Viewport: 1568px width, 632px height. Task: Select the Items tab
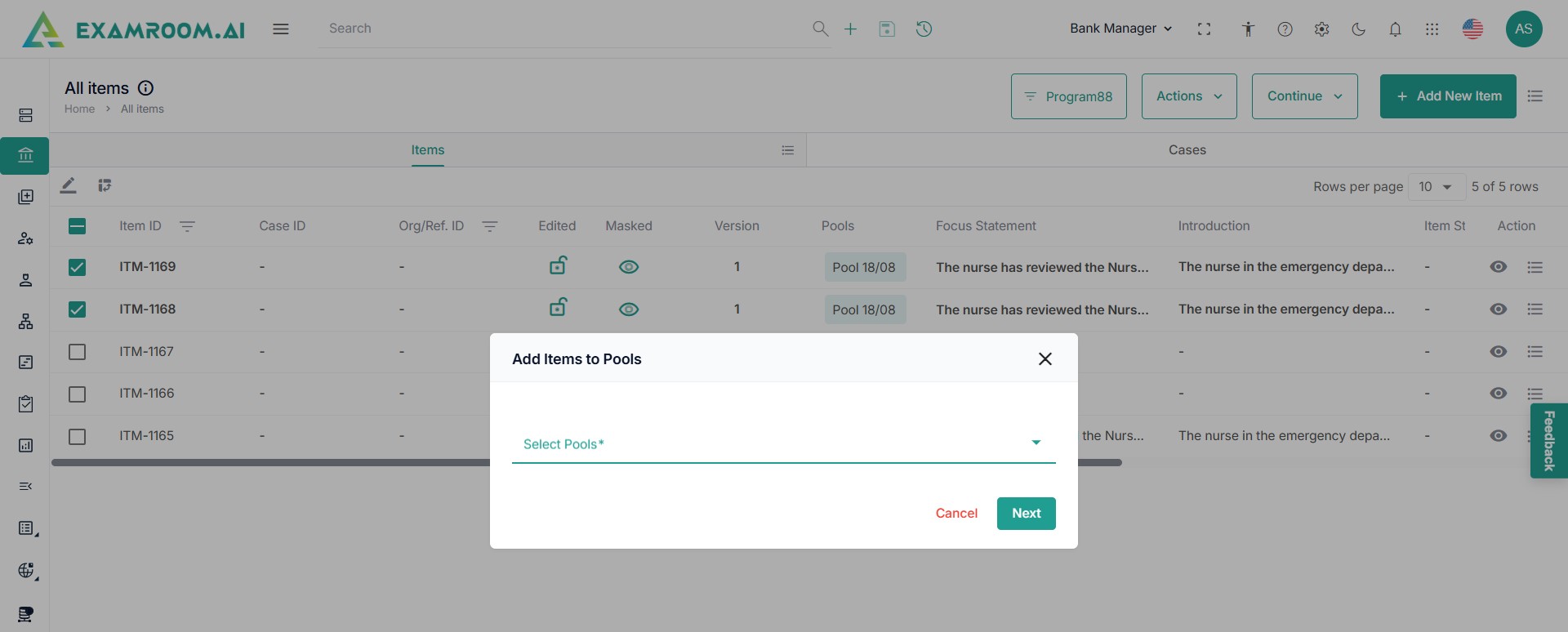tap(427, 150)
